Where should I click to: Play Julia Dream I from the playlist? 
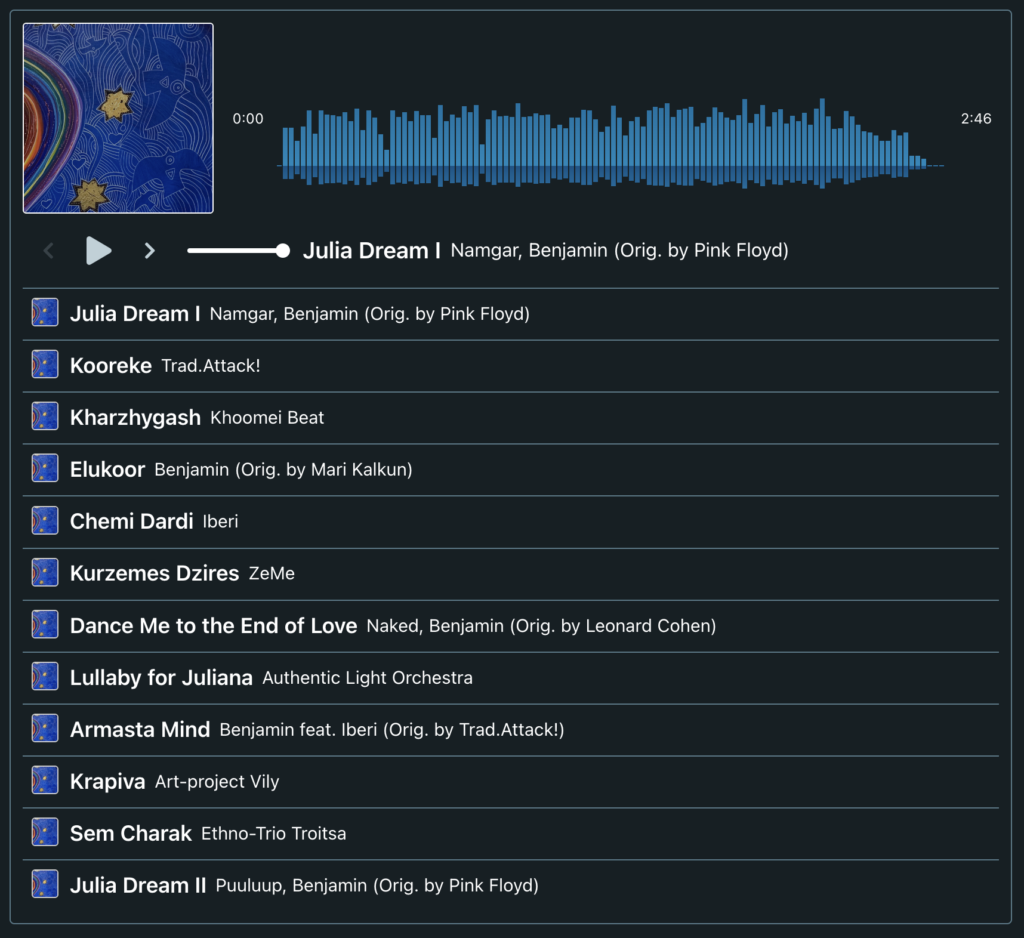(x=135, y=314)
